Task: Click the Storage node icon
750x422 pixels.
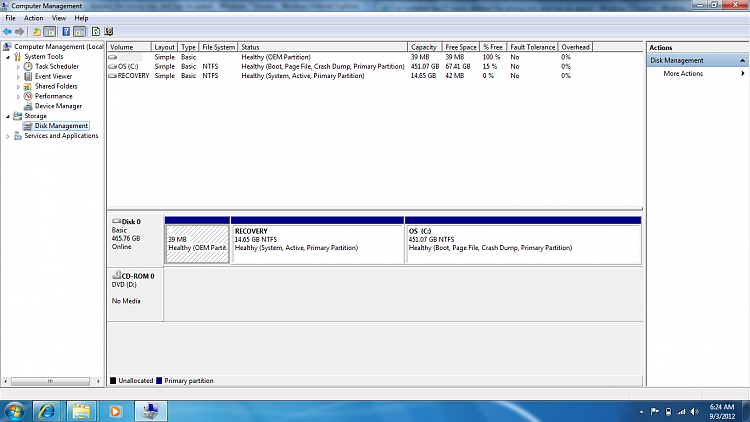Action: point(18,116)
